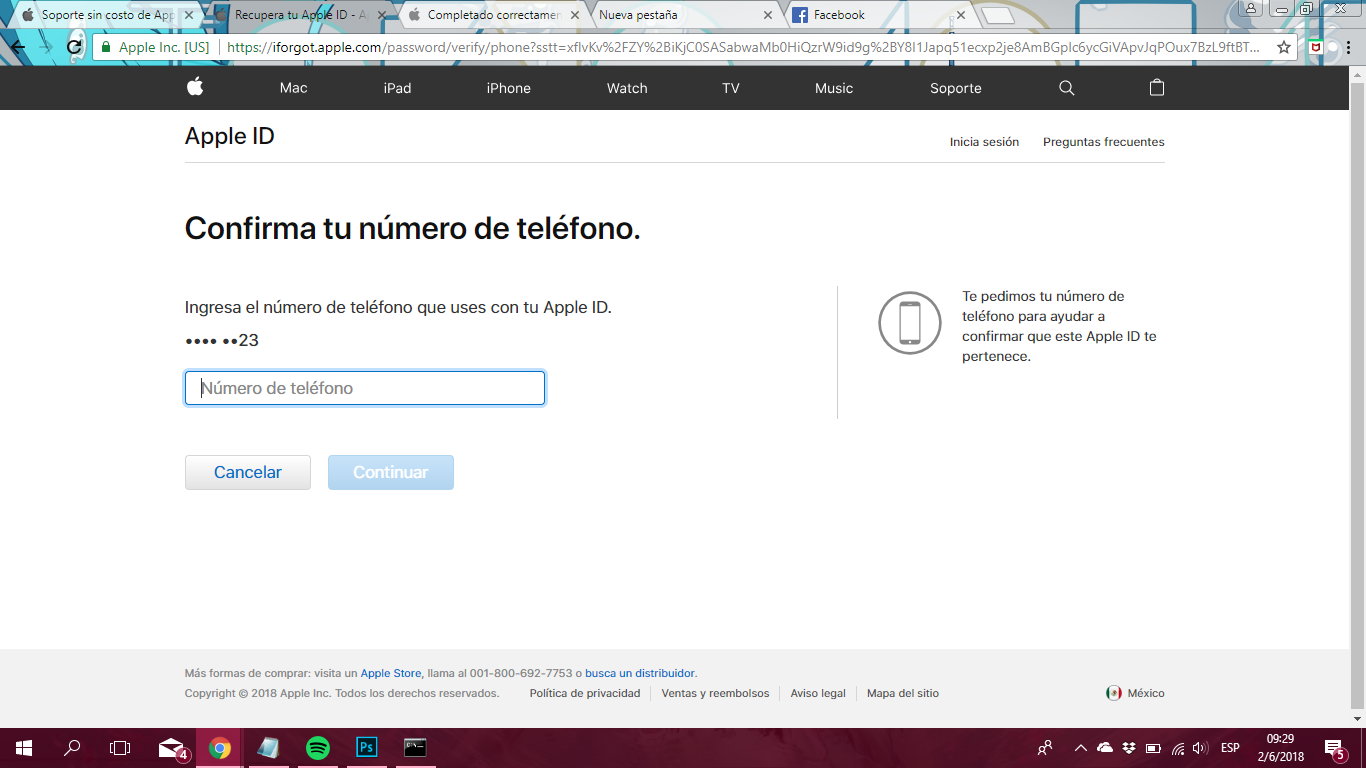Image resolution: width=1366 pixels, height=768 pixels.
Task: Click the notepad app icon on the taskbar
Action: pos(269,748)
